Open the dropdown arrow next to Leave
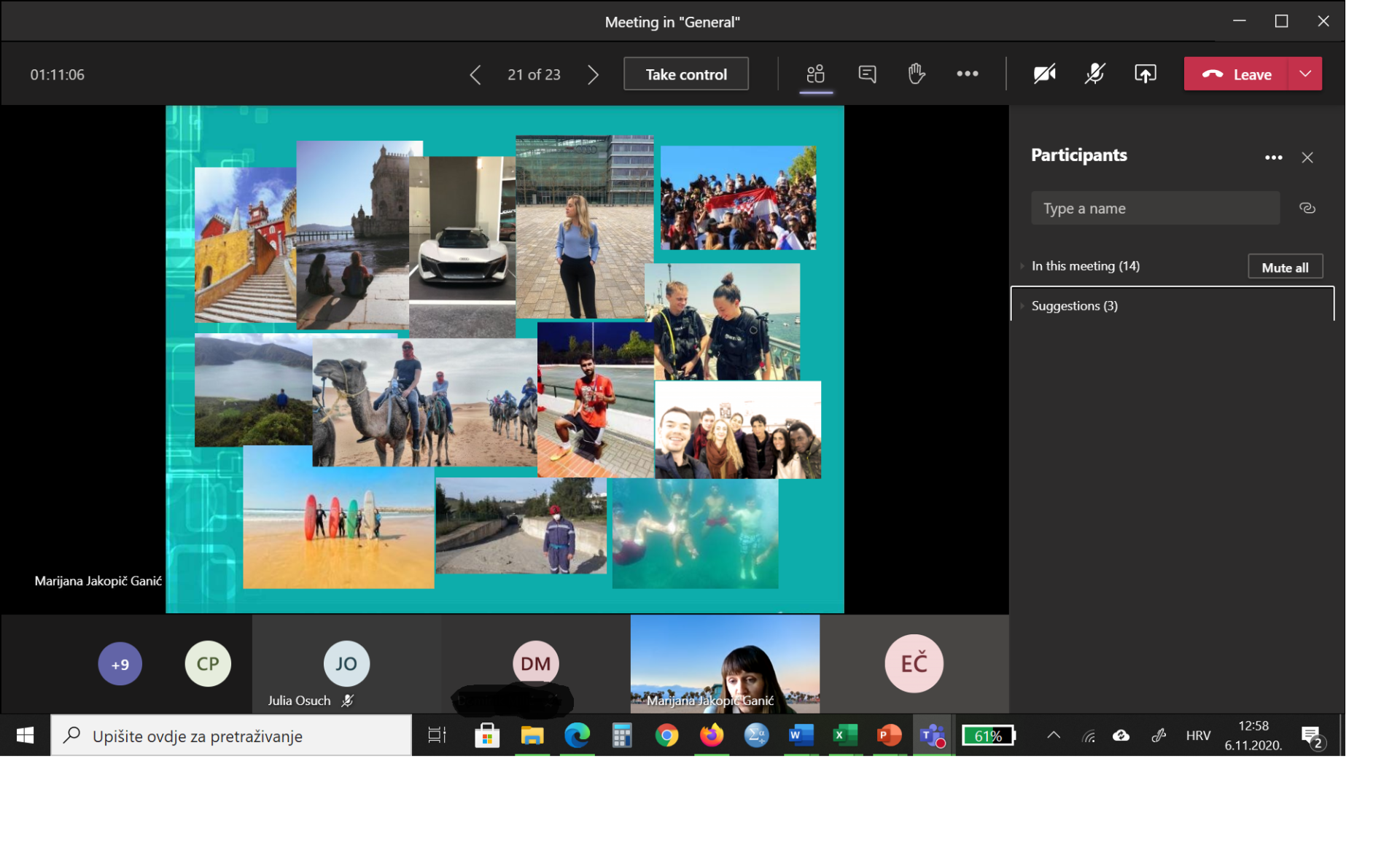Viewport: 1400px width, 847px height. pyautogui.click(x=1305, y=74)
